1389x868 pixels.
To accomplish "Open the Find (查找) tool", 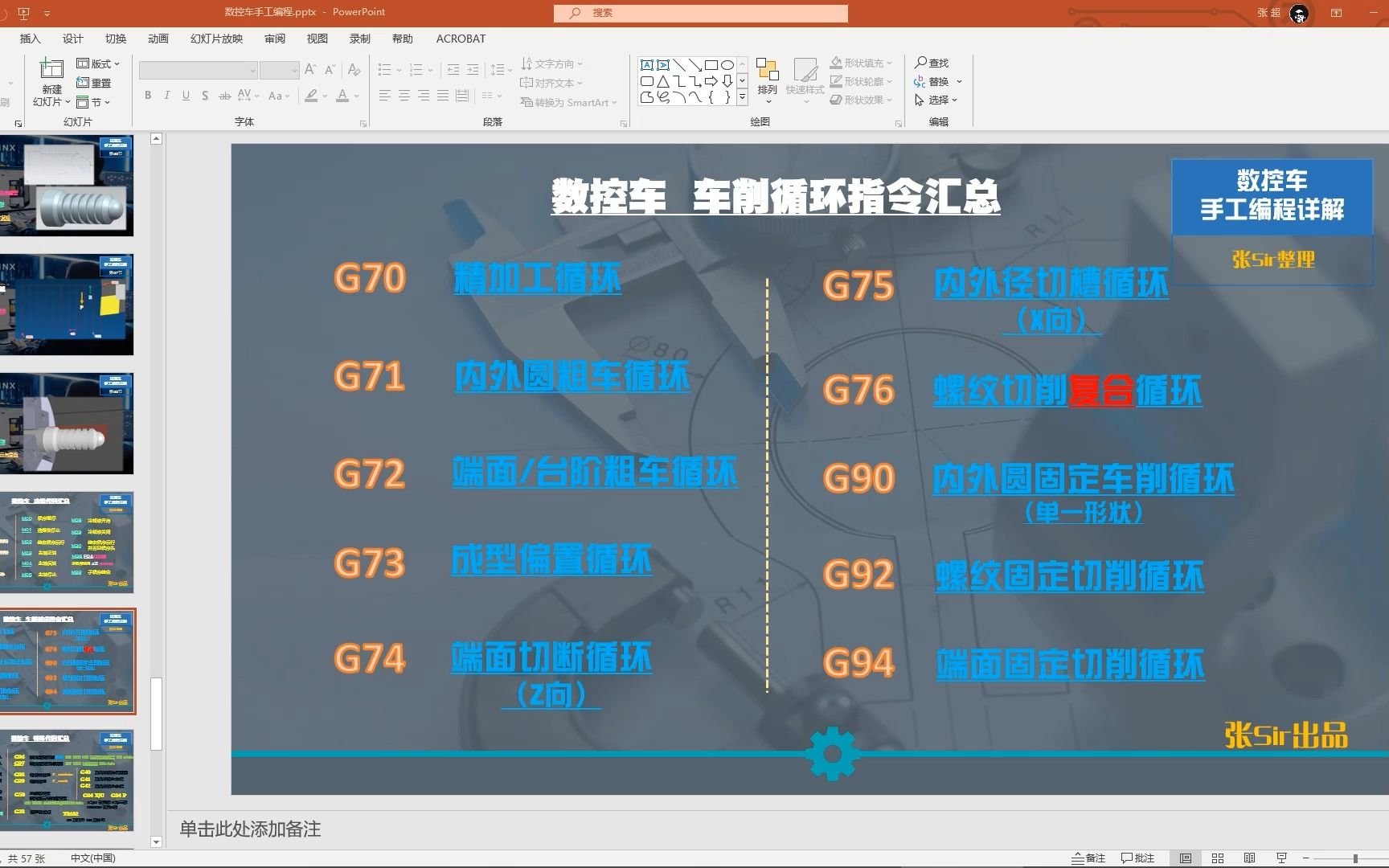I will pyautogui.click(x=932, y=62).
